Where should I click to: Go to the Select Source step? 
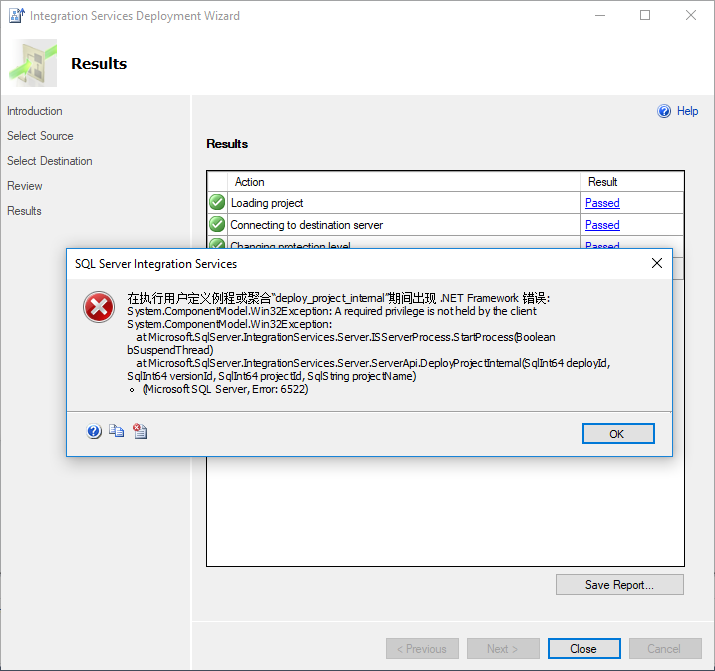[x=40, y=136]
